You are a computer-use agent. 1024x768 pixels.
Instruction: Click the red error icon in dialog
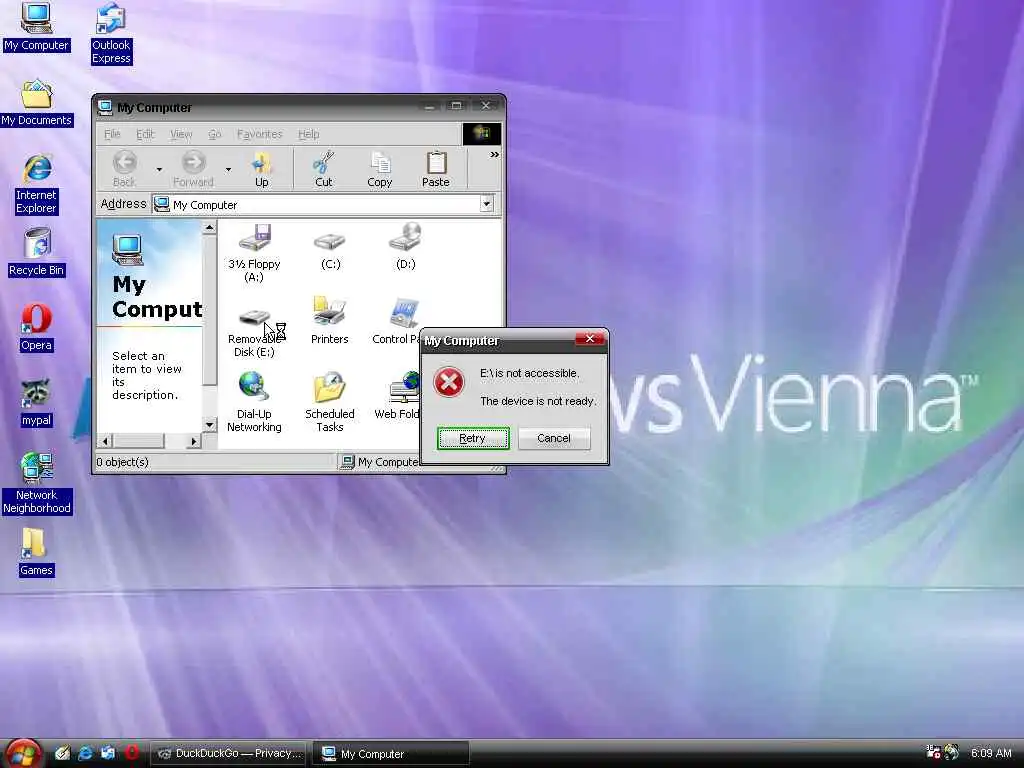point(449,382)
